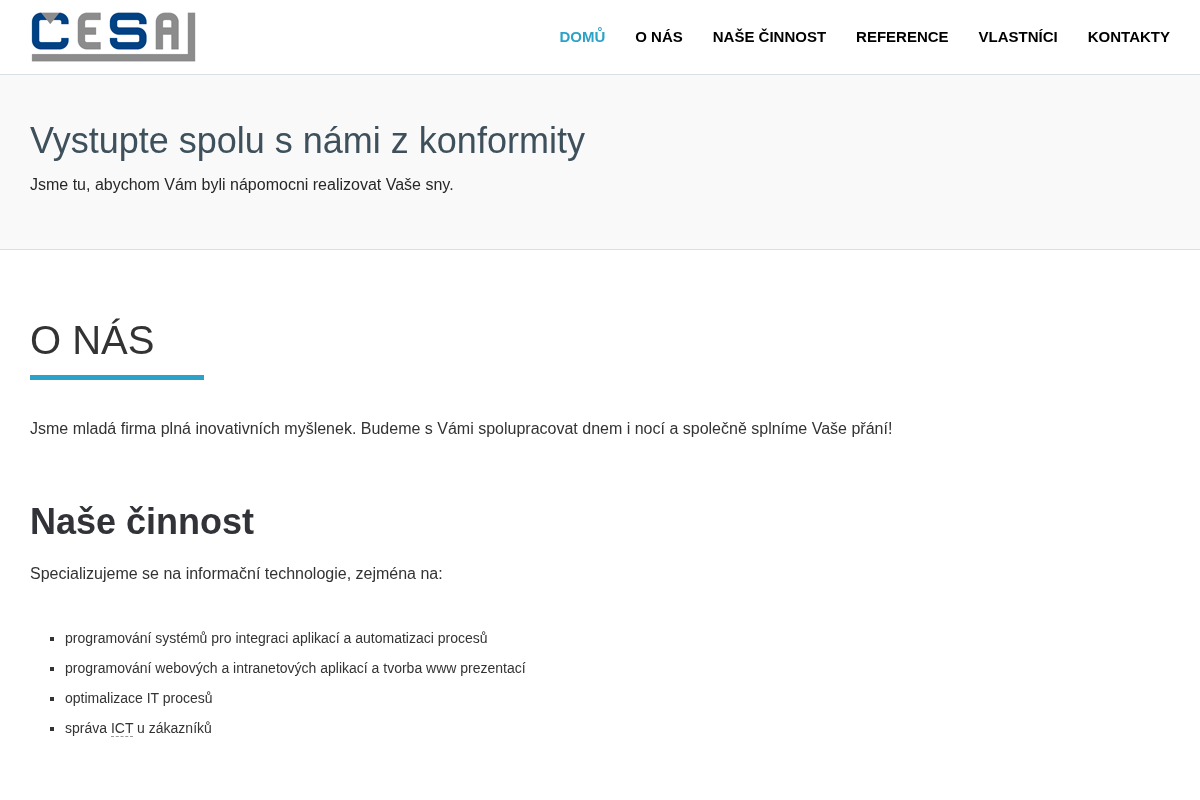Go to the O NÁS navigation link
This screenshot has width=1200, height=800.
(x=659, y=37)
